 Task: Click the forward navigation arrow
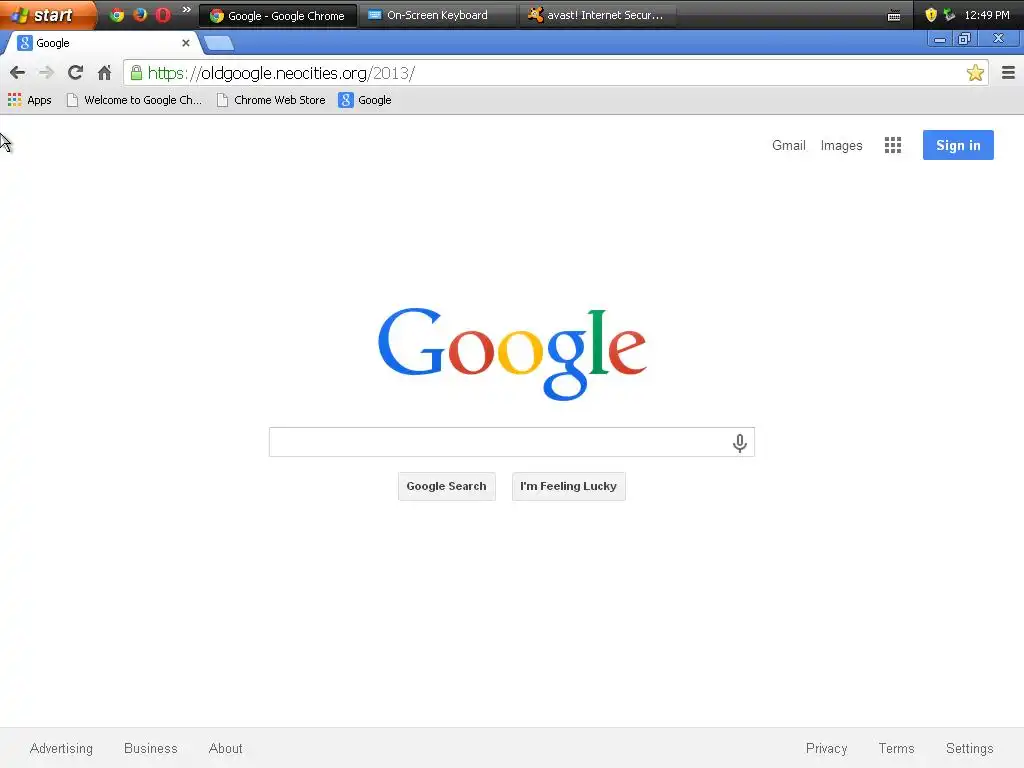tap(46, 72)
